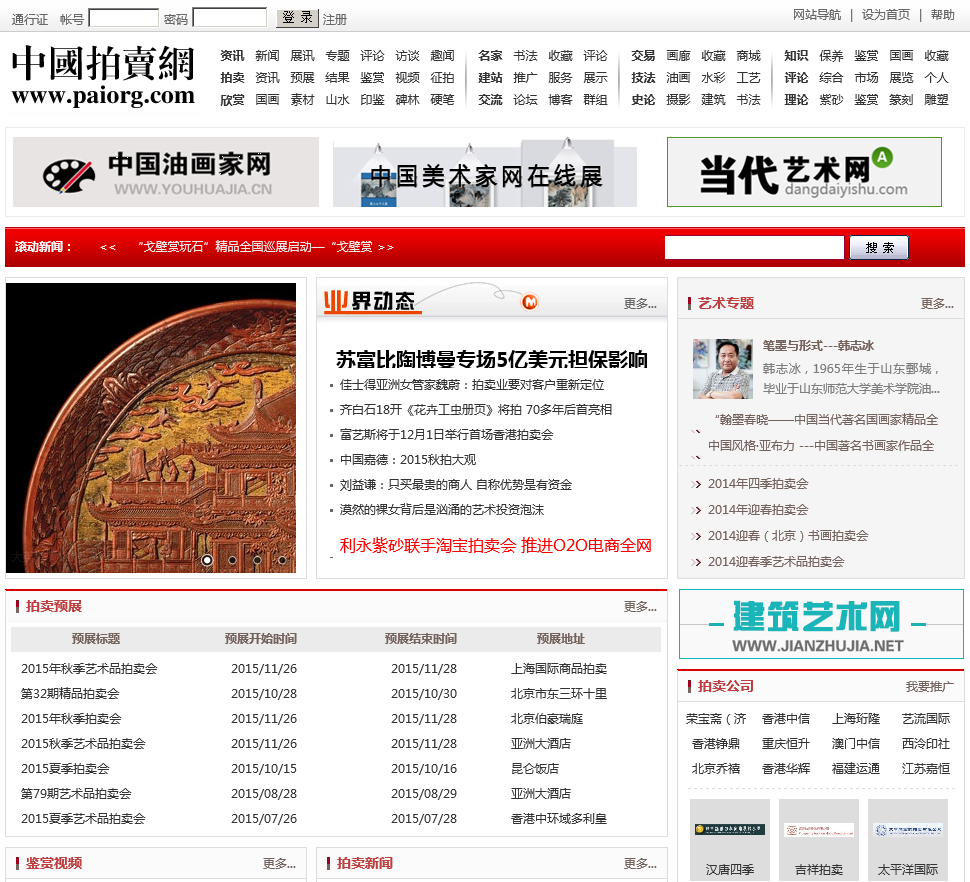The image size is (970, 882).
Task: Open 视频 navigation item under 拍卖
Action: 407,77
